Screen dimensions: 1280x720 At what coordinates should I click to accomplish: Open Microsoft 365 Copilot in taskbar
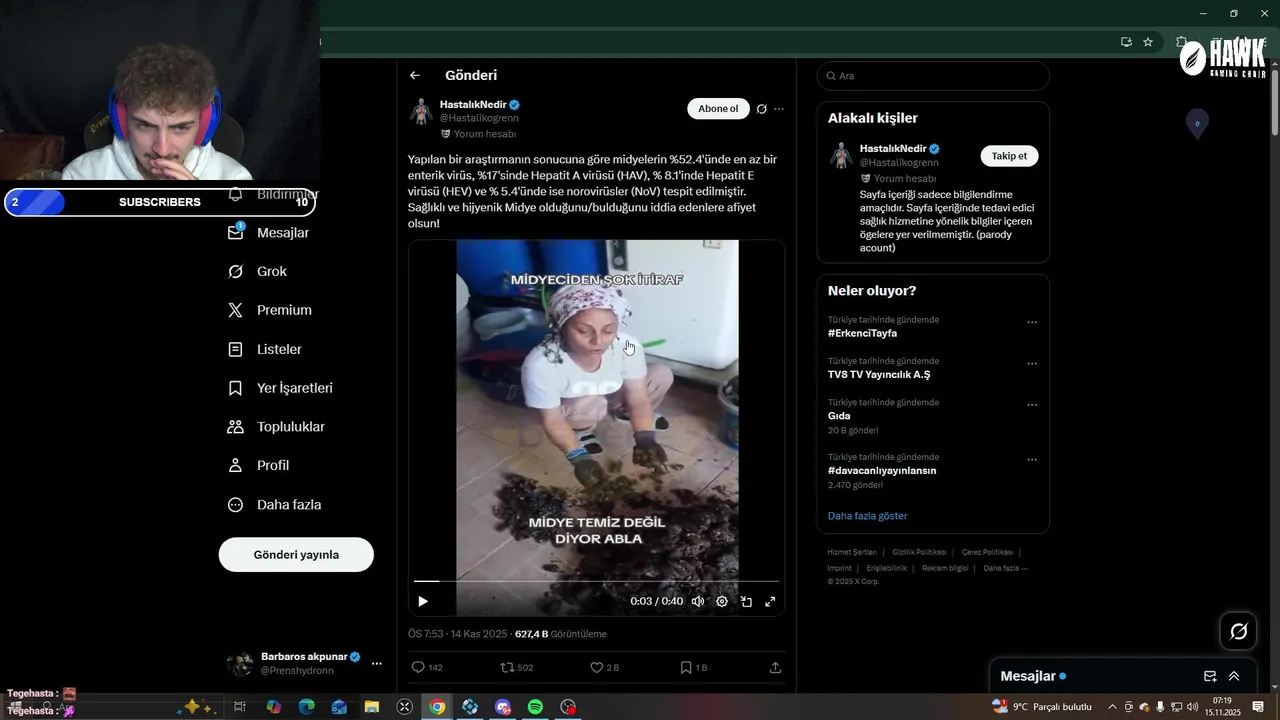pos(273,707)
